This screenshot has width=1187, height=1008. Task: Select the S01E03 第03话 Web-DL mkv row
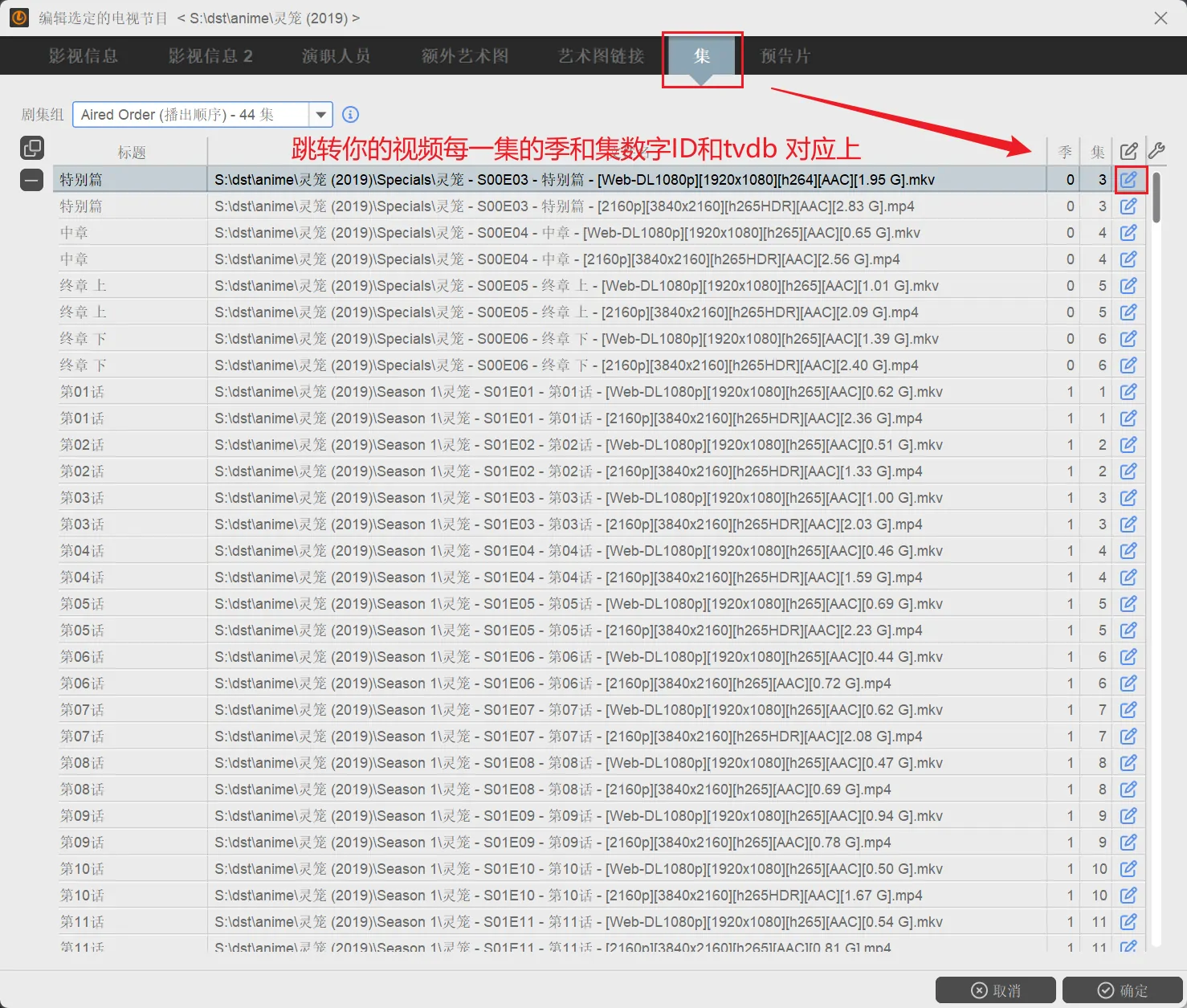pyautogui.click(x=562, y=498)
